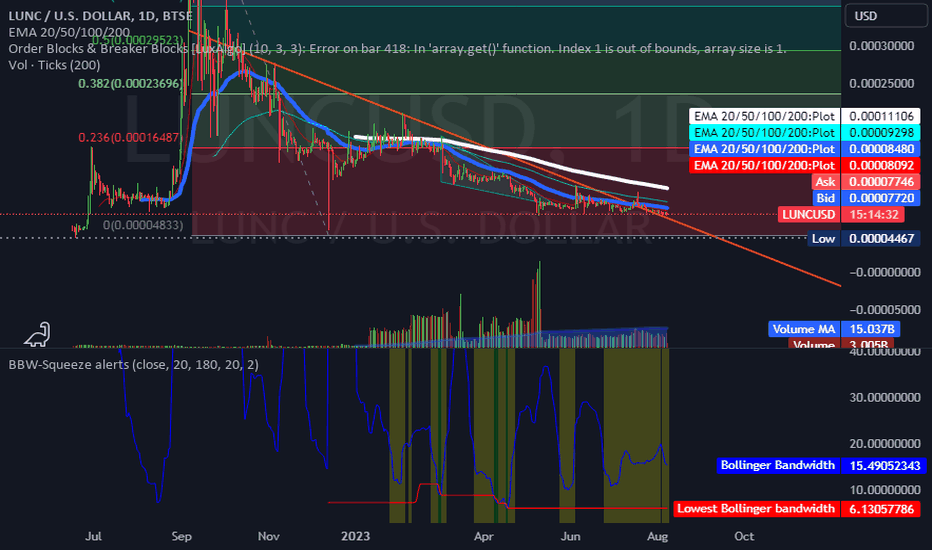Click the Ask price label 0.00007746
This screenshot has height=550, width=932.
pos(866,182)
